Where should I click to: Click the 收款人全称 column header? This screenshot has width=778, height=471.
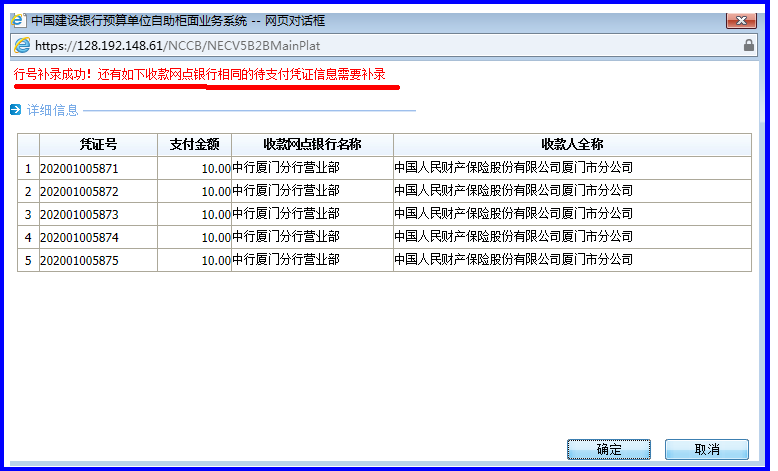(x=571, y=145)
